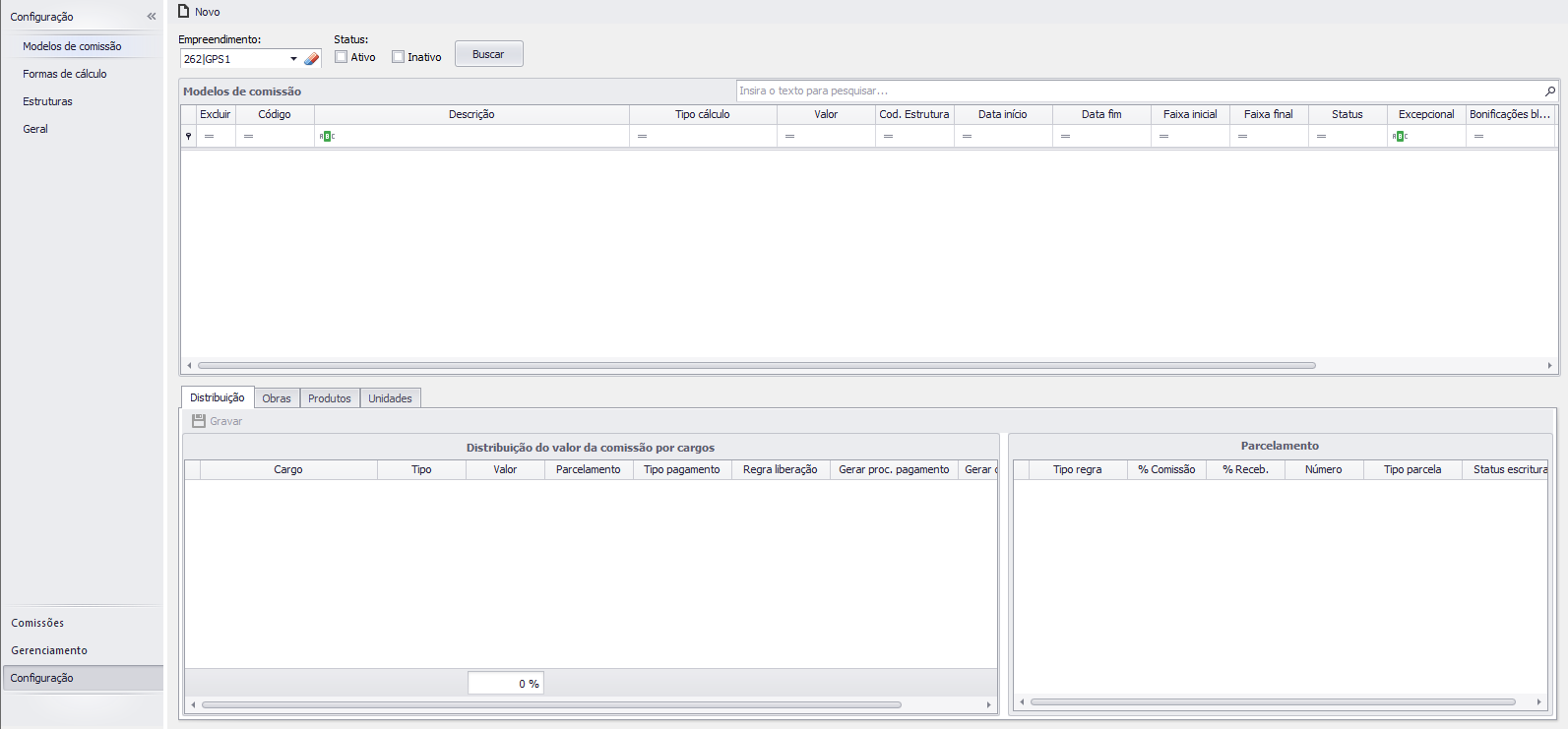Click the Gravar floppy disk icon
Screen dimensions: 1568x729
(x=199, y=421)
